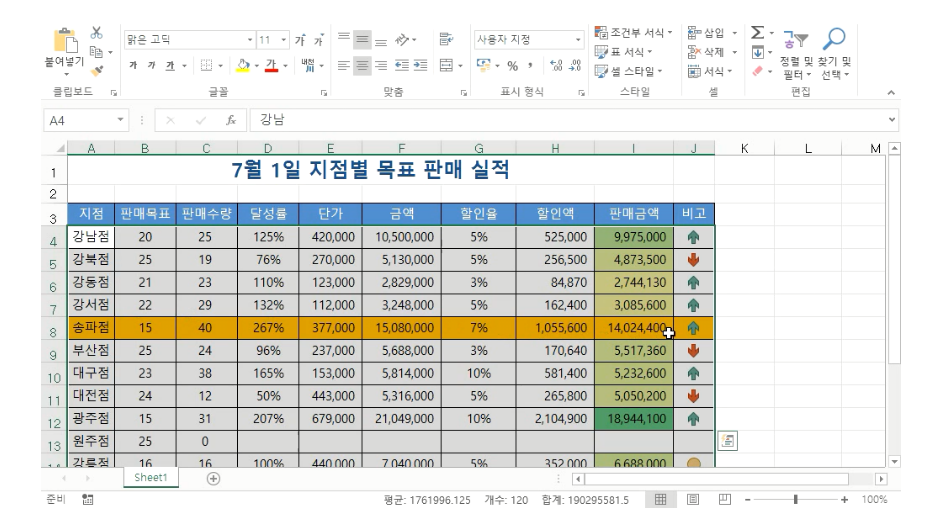This screenshot has height=530, width=942.
Task: Click the increase decimal icon
Action: click(x=556, y=65)
